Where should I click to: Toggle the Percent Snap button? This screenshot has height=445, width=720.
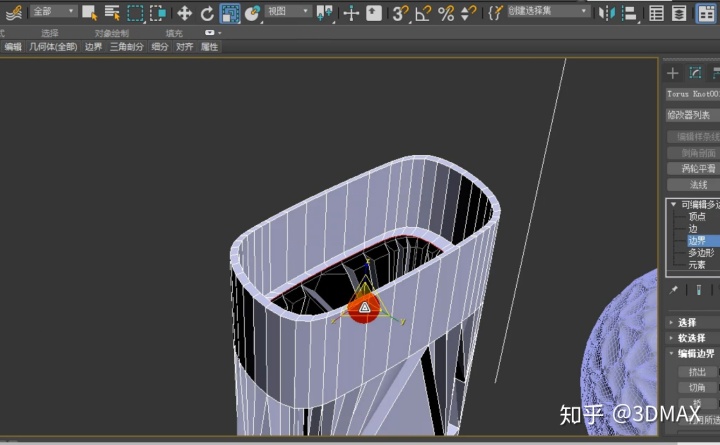pos(446,13)
